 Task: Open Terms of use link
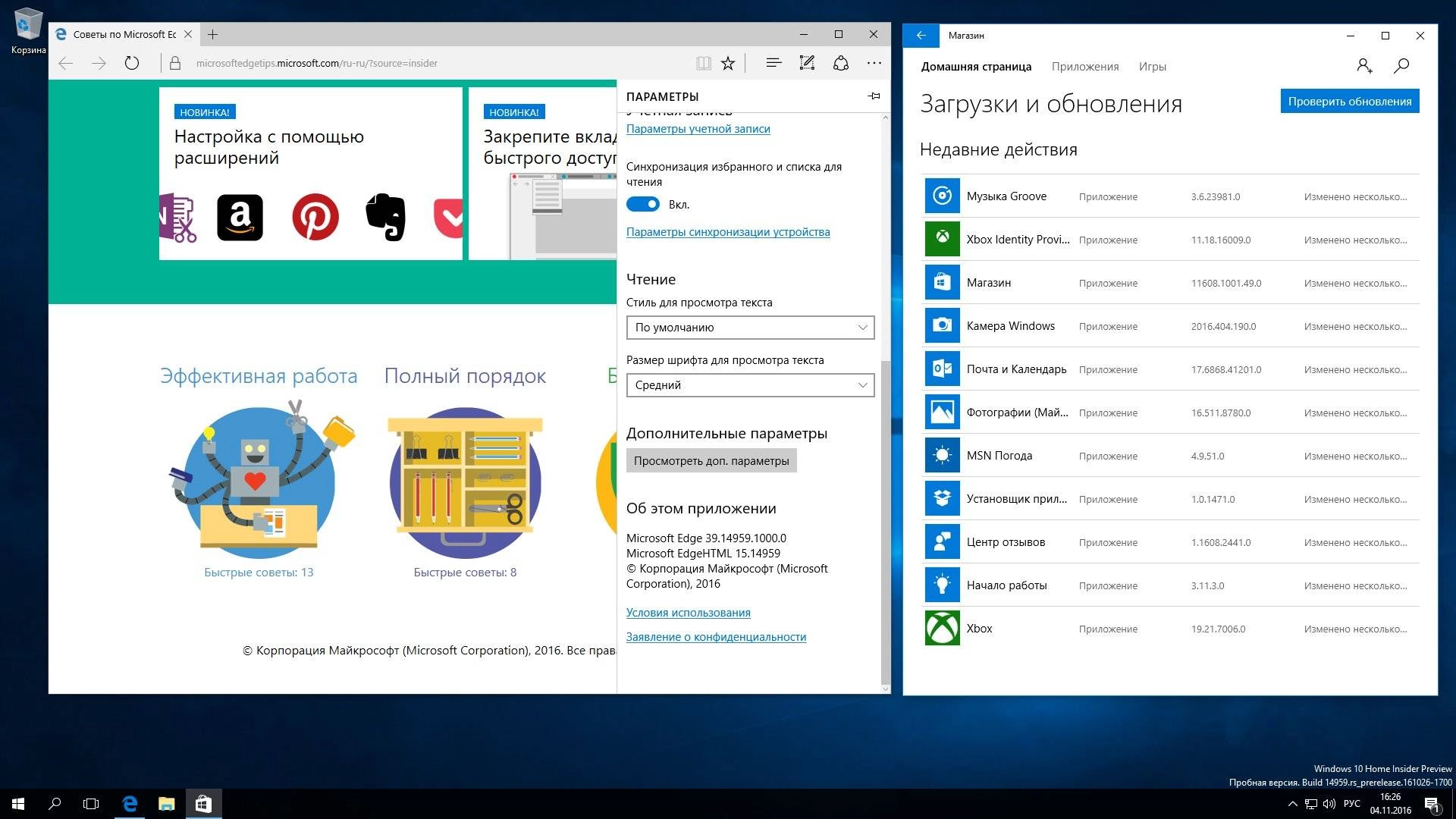coord(688,613)
